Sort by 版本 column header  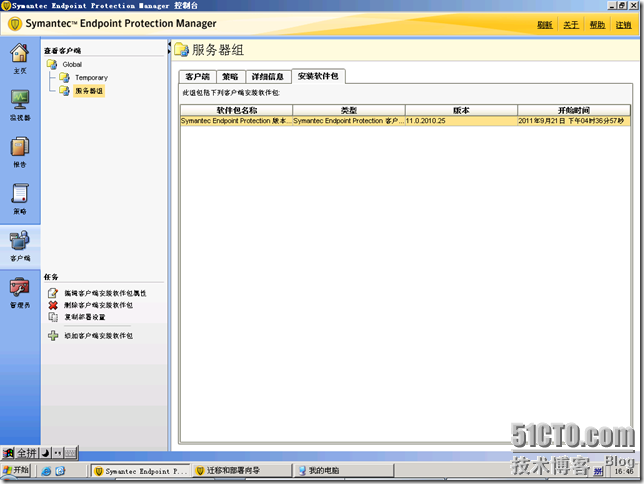461,110
